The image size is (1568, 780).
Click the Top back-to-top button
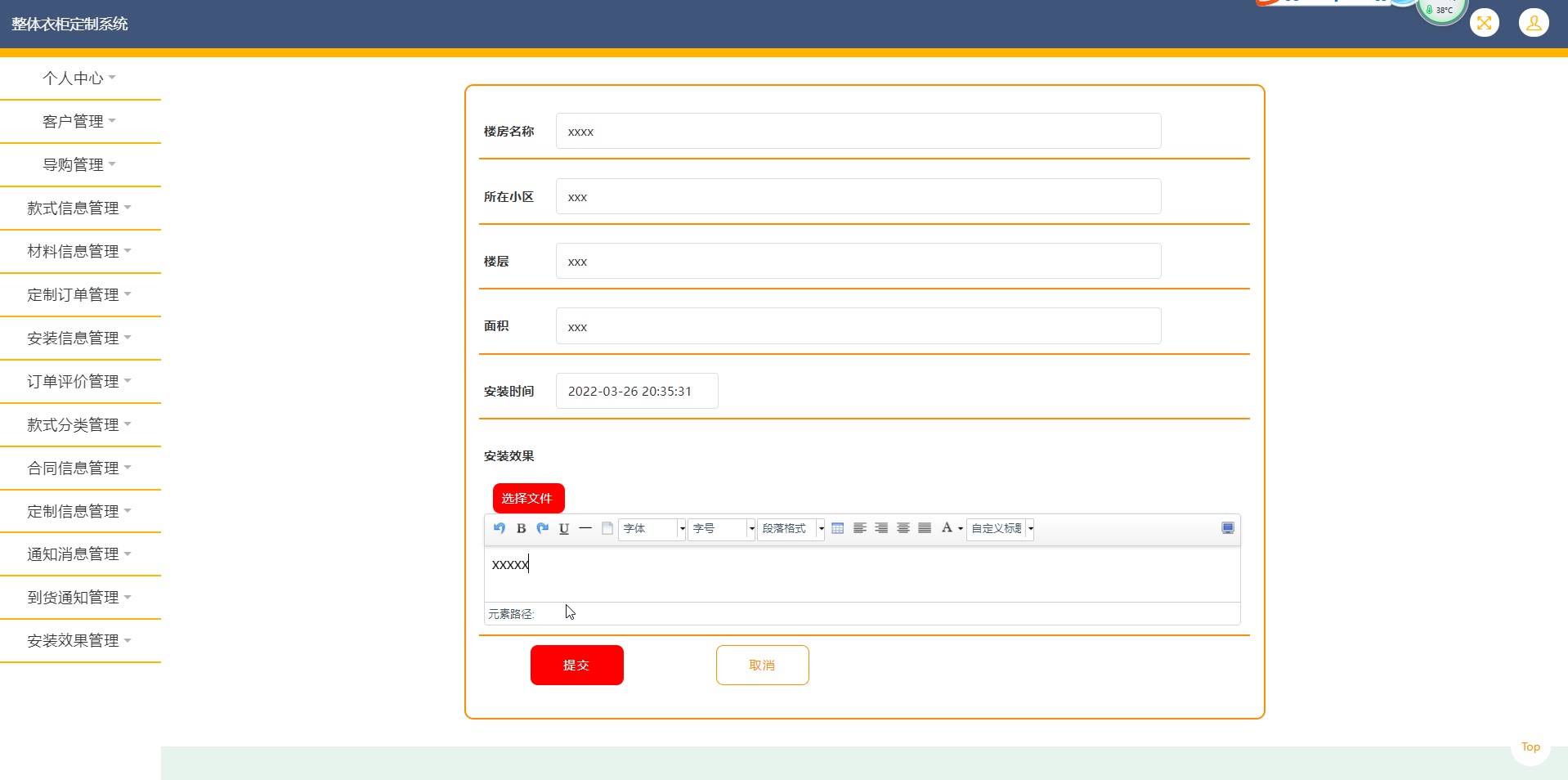pyautogui.click(x=1530, y=746)
